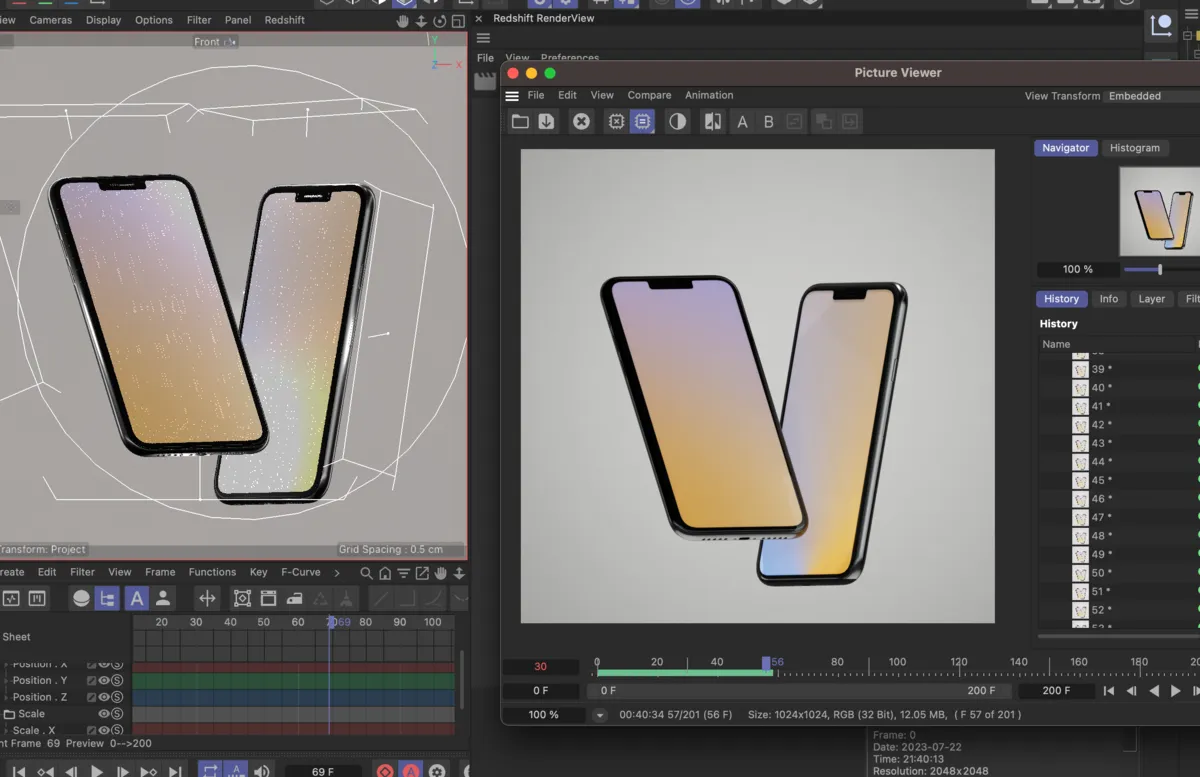Click the Info tab button

point(1108,299)
